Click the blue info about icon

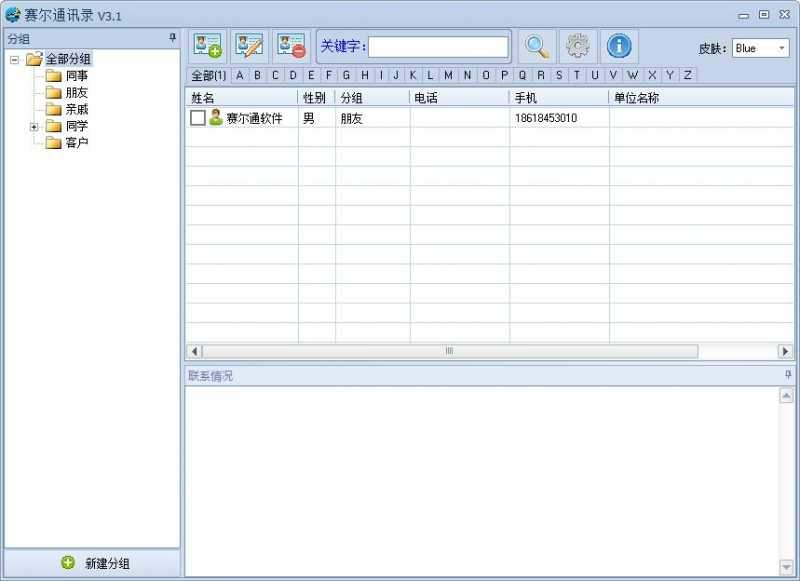[x=620, y=46]
